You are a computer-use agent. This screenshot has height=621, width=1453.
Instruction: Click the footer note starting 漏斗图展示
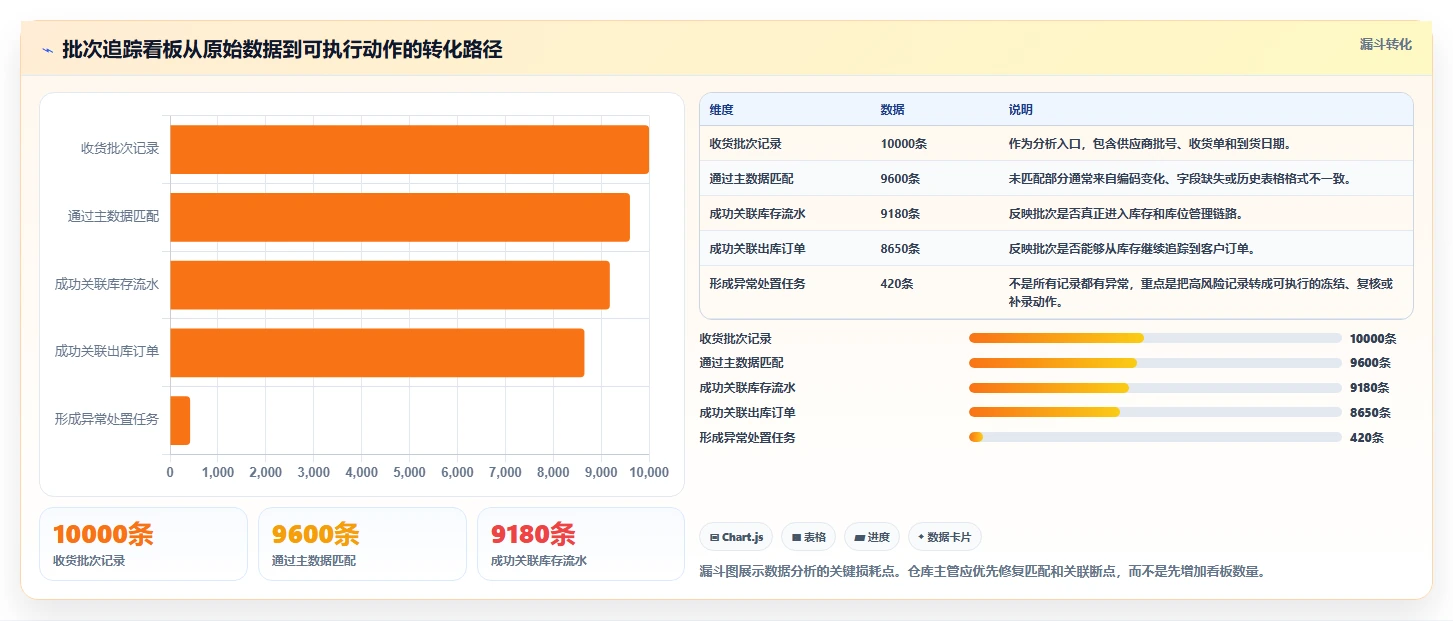tap(983, 572)
